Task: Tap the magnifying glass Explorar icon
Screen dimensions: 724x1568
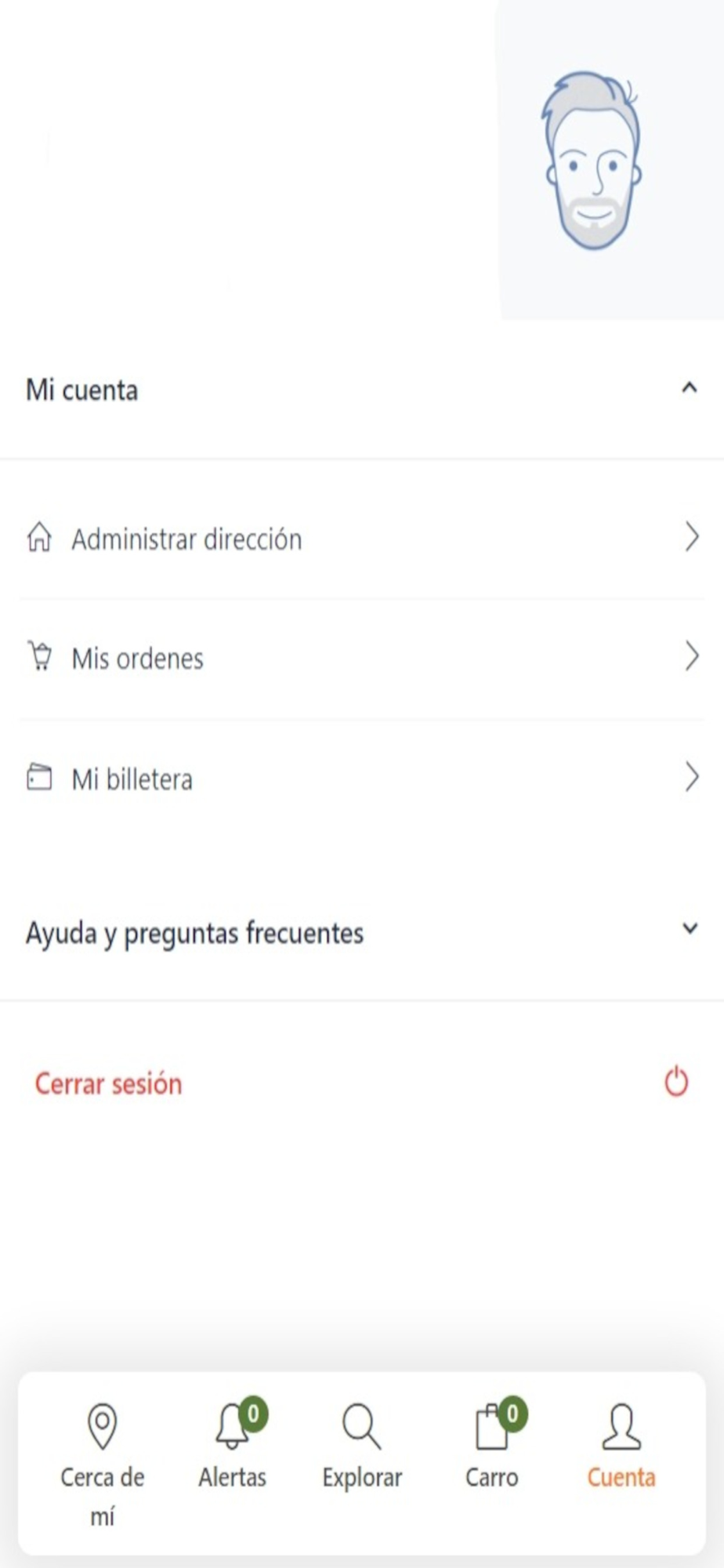Action: 361,1426
